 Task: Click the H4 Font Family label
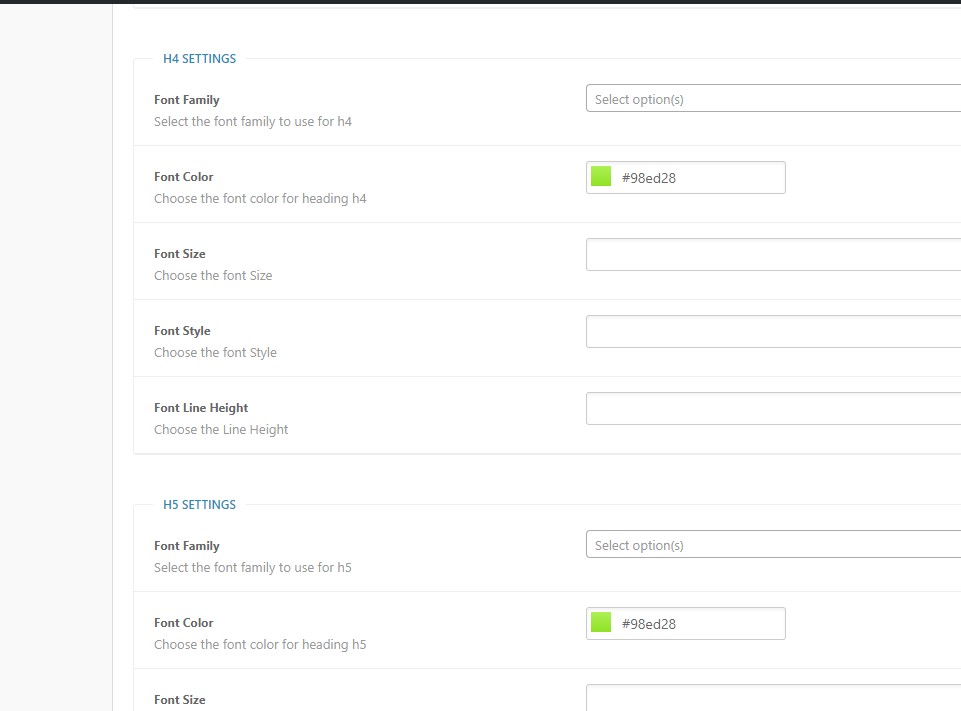pyautogui.click(x=187, y=100)
